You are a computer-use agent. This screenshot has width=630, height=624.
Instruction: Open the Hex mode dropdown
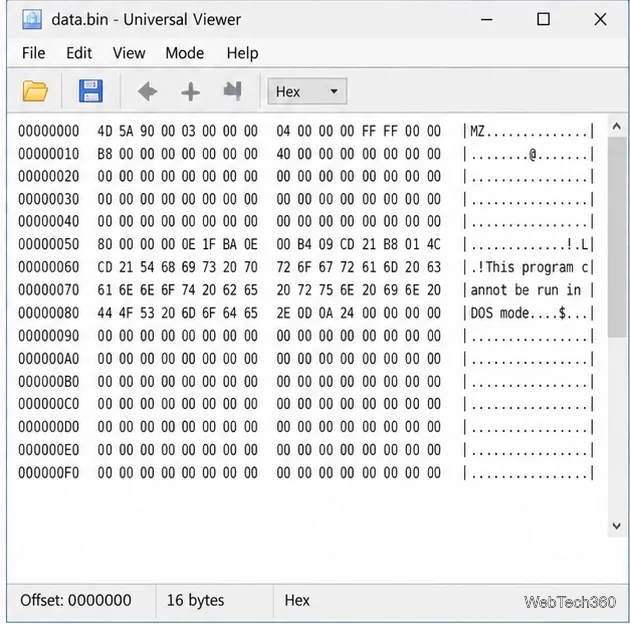[307, 92]
